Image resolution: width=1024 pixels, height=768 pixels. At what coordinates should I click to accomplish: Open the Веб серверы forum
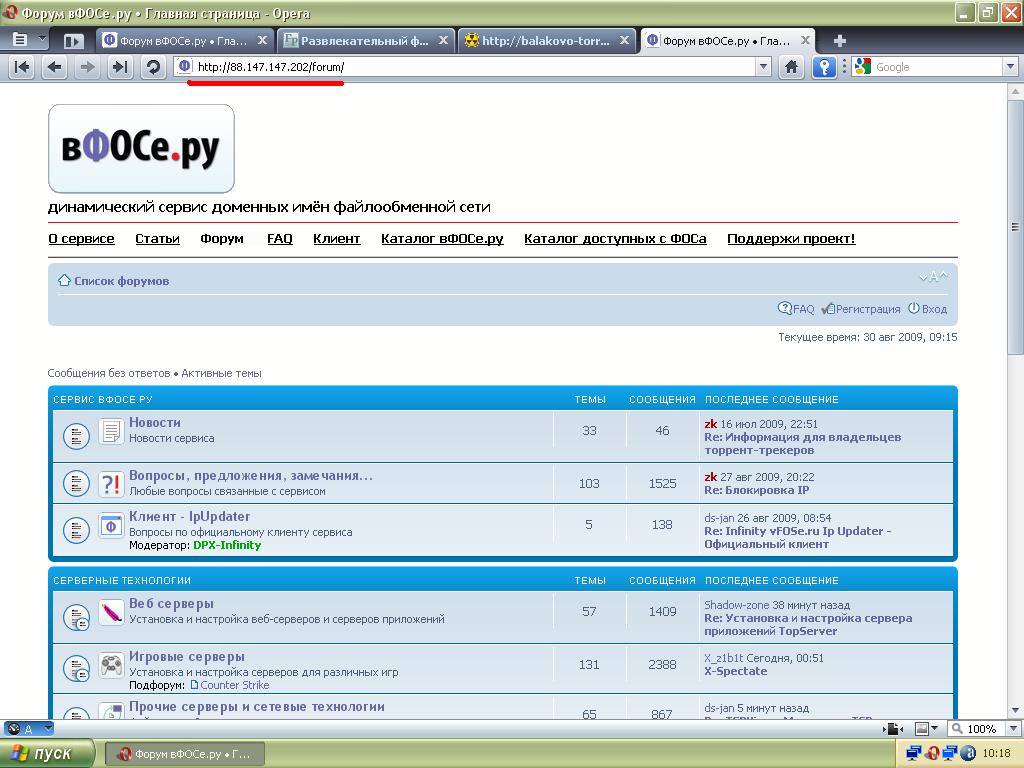171,604
